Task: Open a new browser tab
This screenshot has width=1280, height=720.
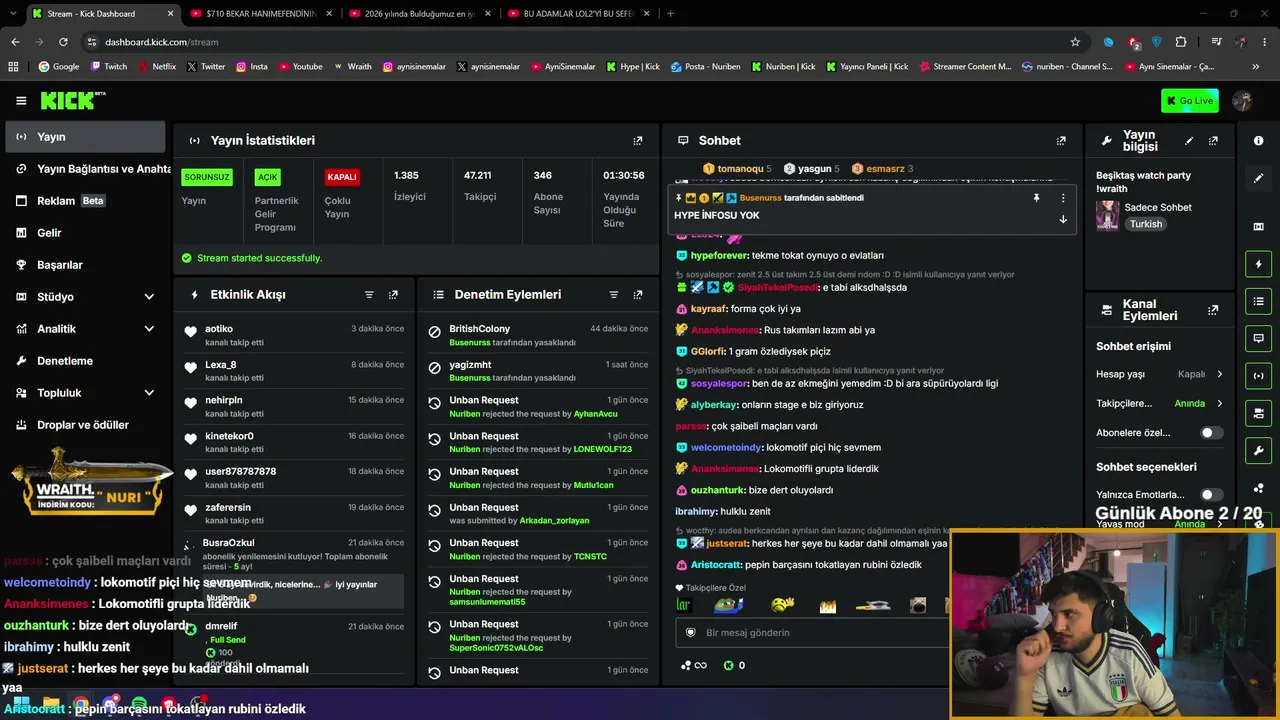Action: [x=670, y=14]
